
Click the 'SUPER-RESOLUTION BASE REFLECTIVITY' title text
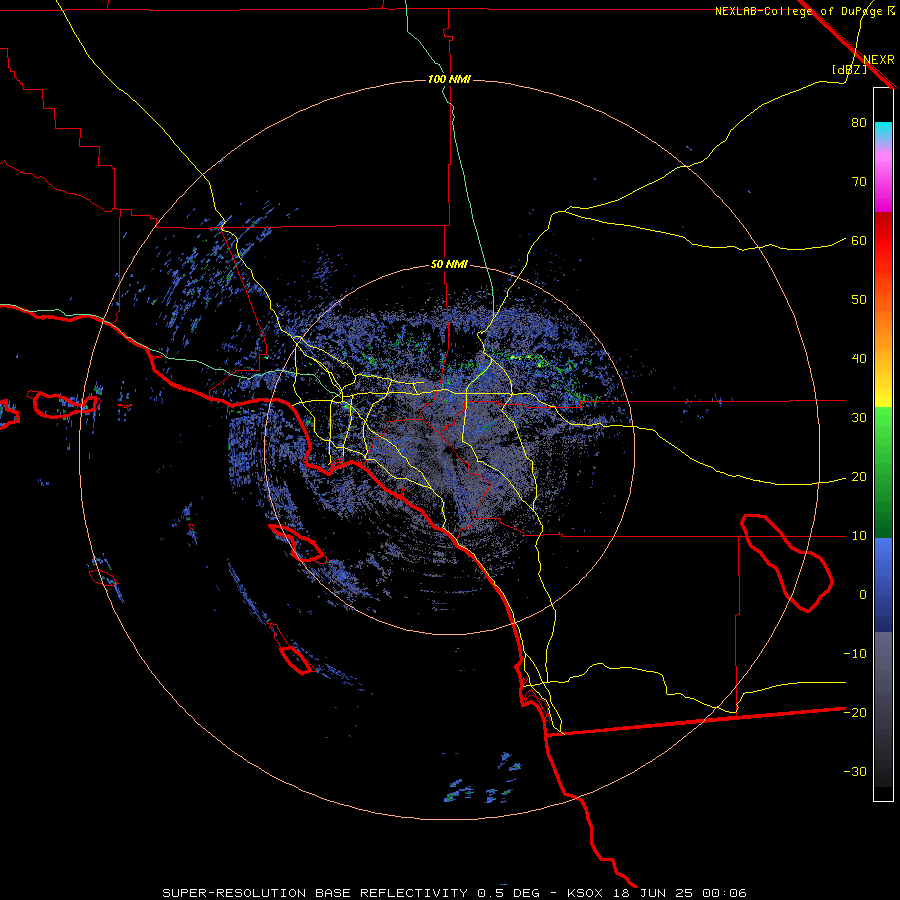(x=315, y=893)
